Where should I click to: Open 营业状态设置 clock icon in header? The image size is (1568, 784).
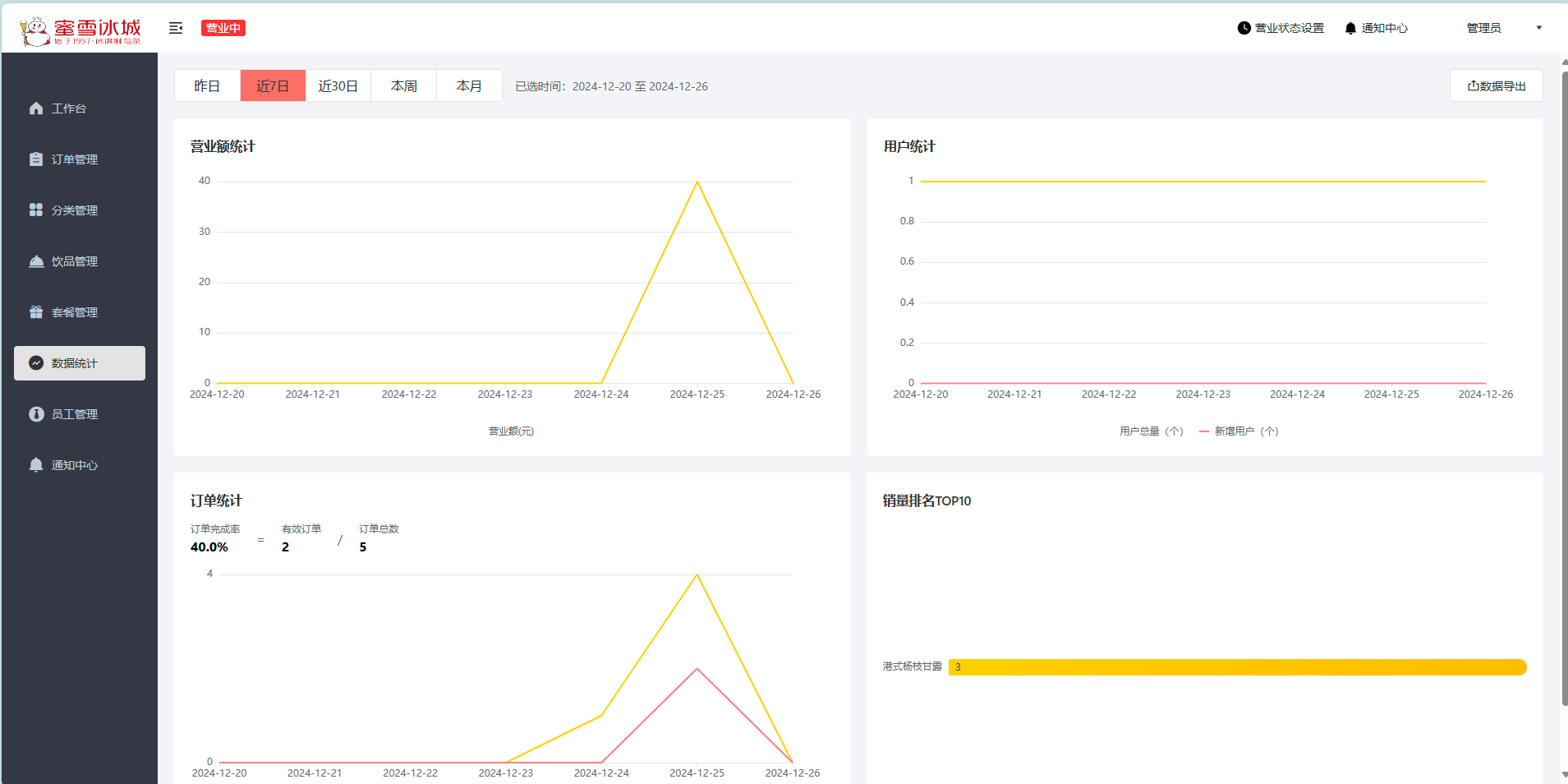[1244, 28]
